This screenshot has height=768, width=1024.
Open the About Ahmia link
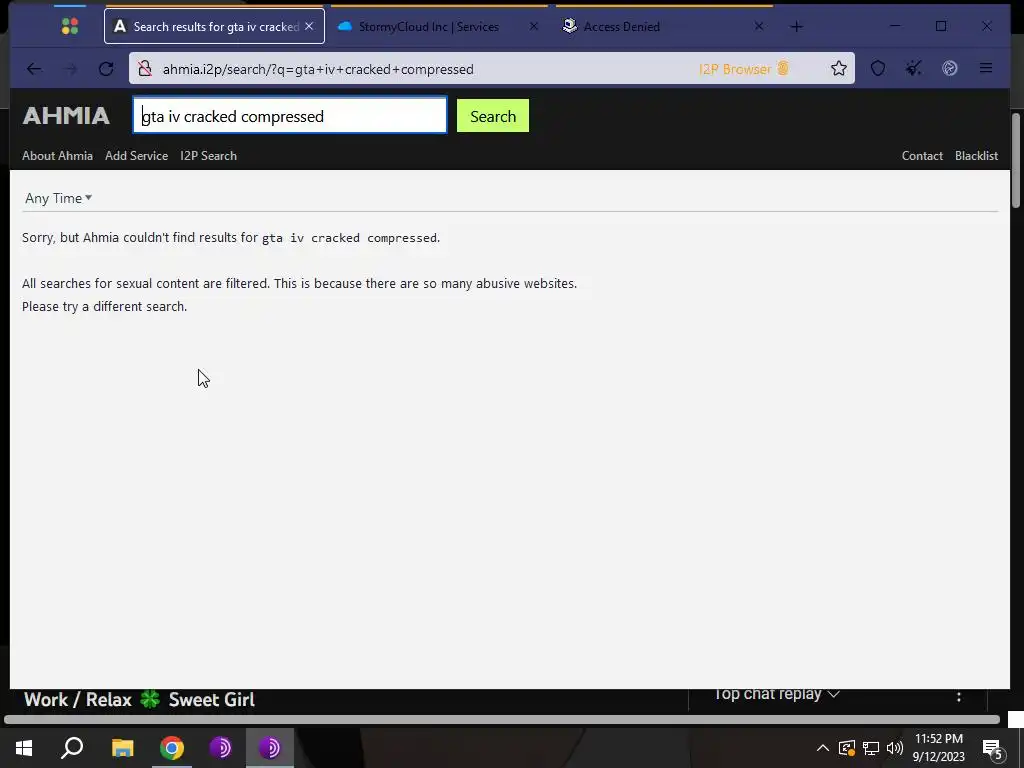[57, 155]
